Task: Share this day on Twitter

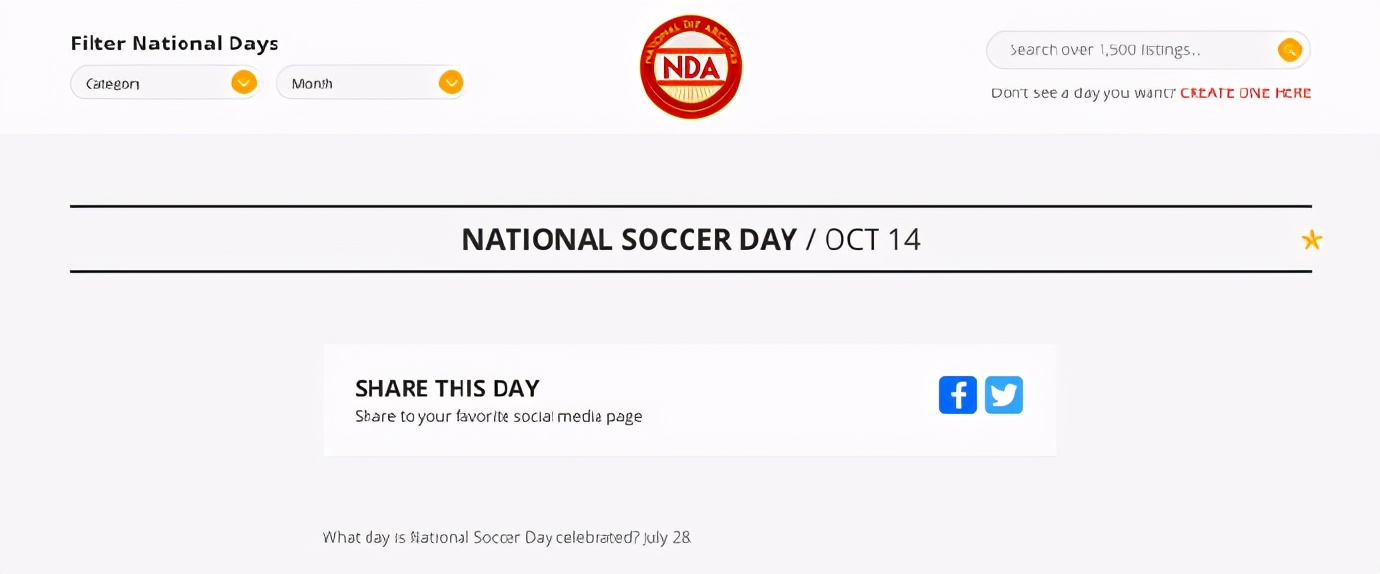Action: 1003,395
